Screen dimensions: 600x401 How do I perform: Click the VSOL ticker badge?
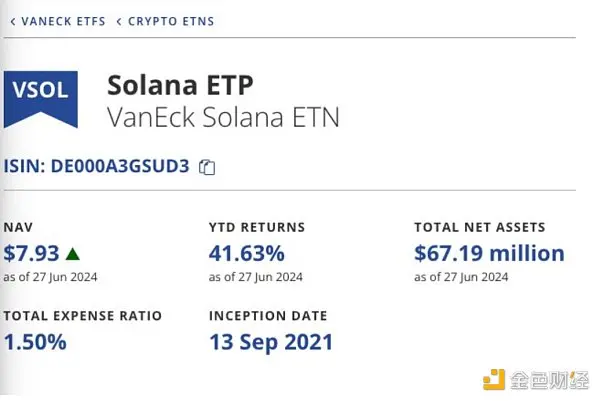click(41, 93)
